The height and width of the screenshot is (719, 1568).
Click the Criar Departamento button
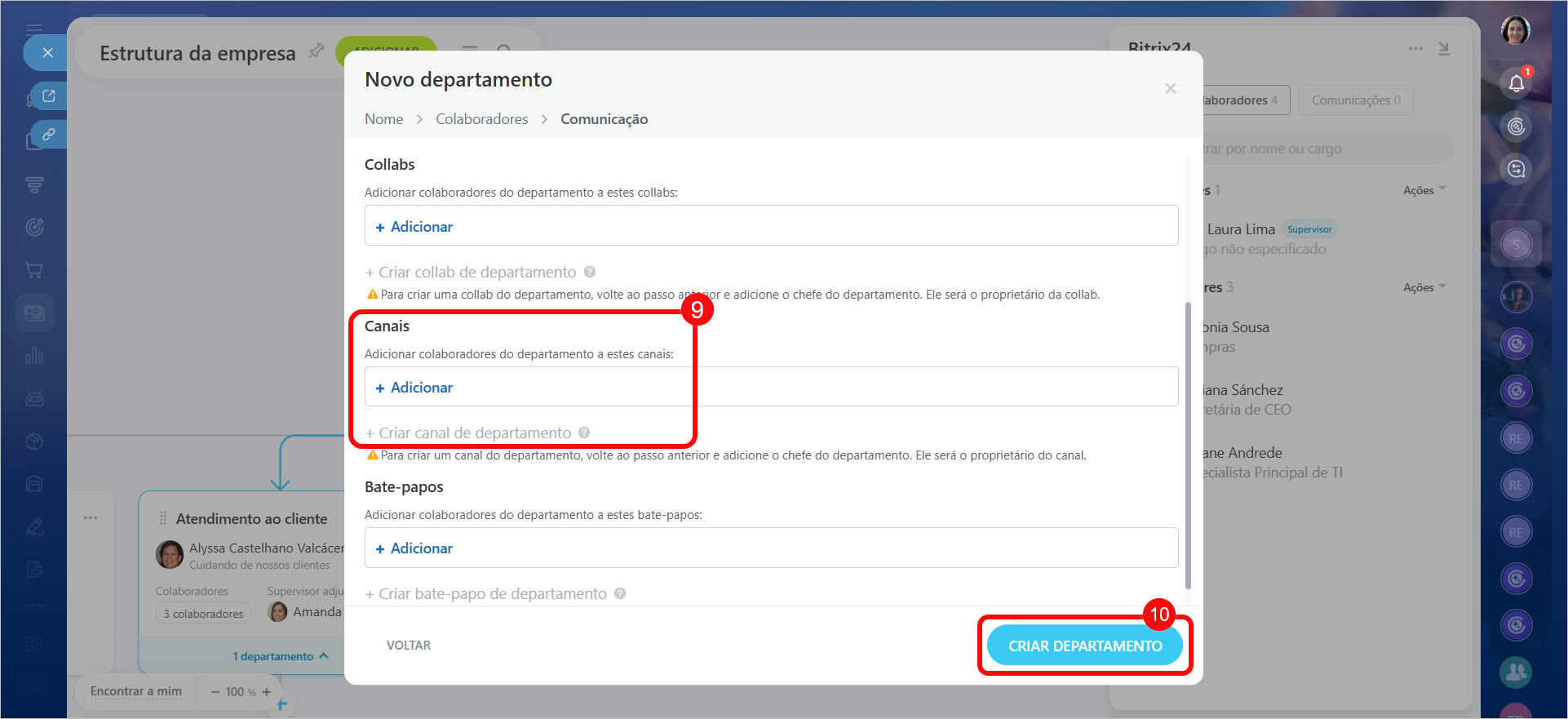point(1084,646)
